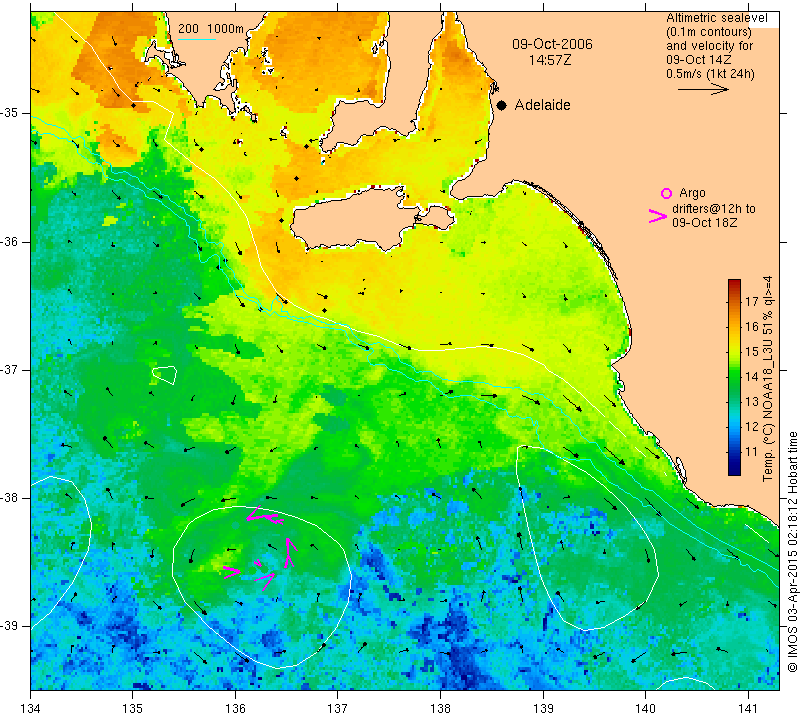Click Kangaroo Island on the map
The width and height of the screenshot is (800, 720).
pyautogui.click(x=357, y=218)
